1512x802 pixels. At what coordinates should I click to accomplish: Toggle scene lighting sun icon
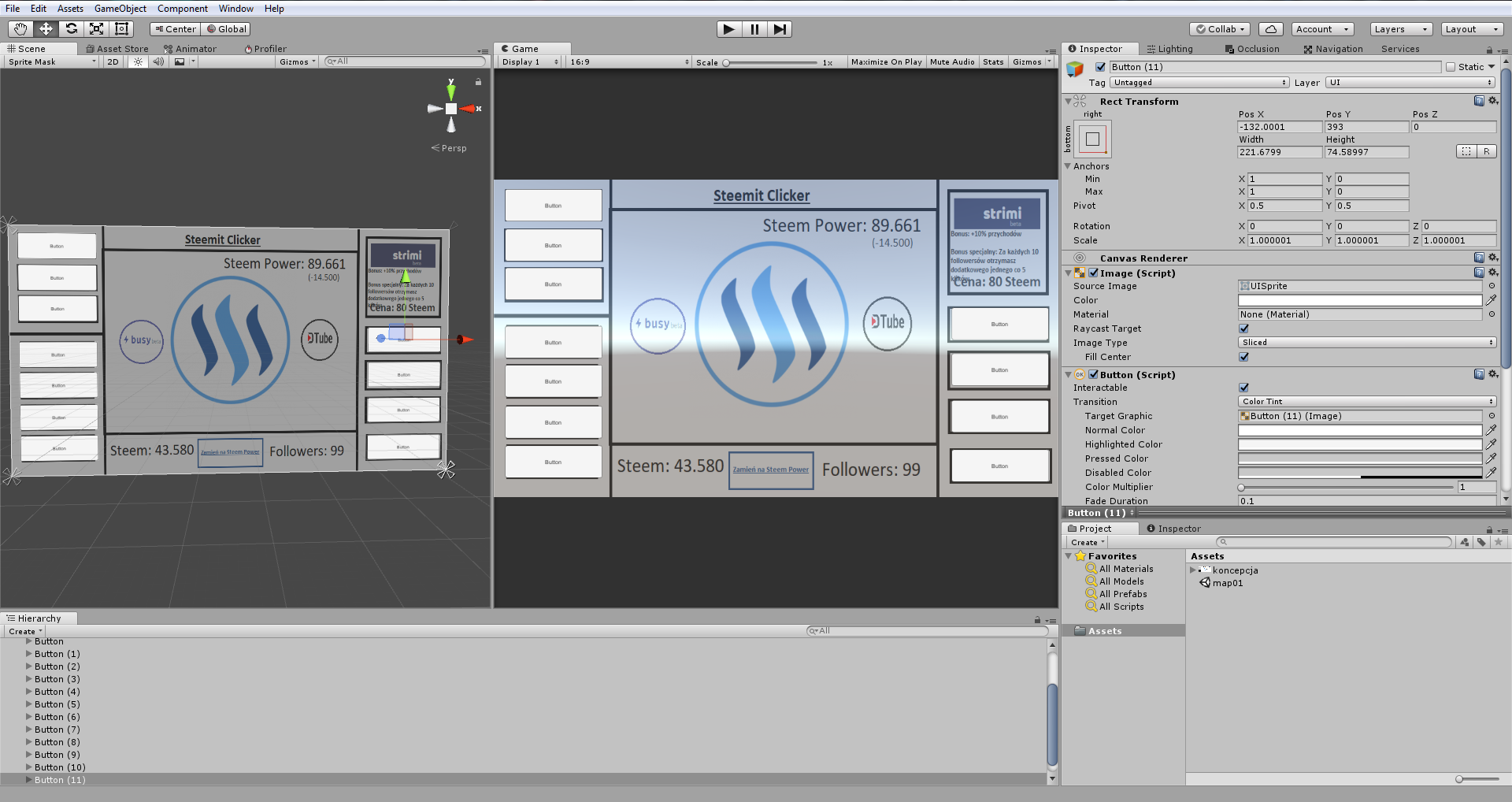tap(139, 61)
